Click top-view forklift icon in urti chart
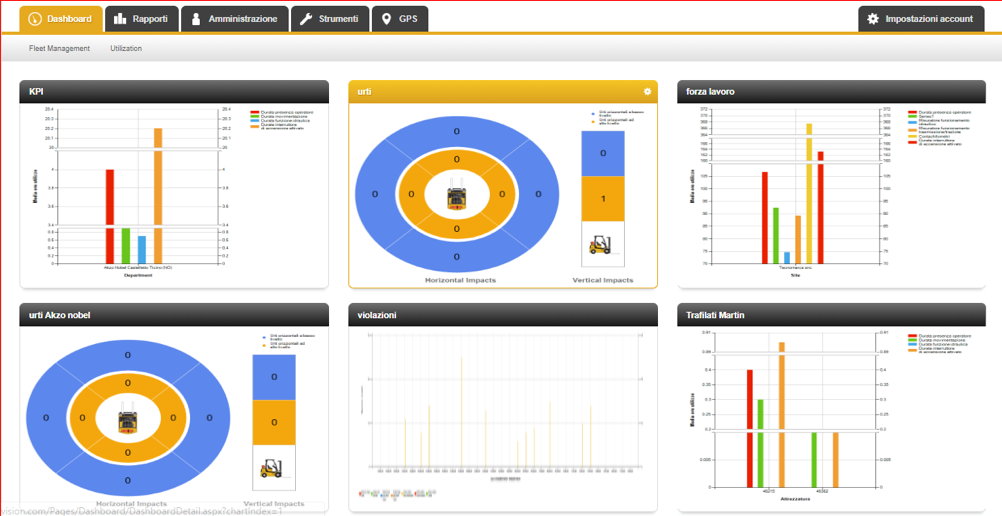Image resolution: width=1002 pixels, height=516 pixels. (x=457, y=196)
